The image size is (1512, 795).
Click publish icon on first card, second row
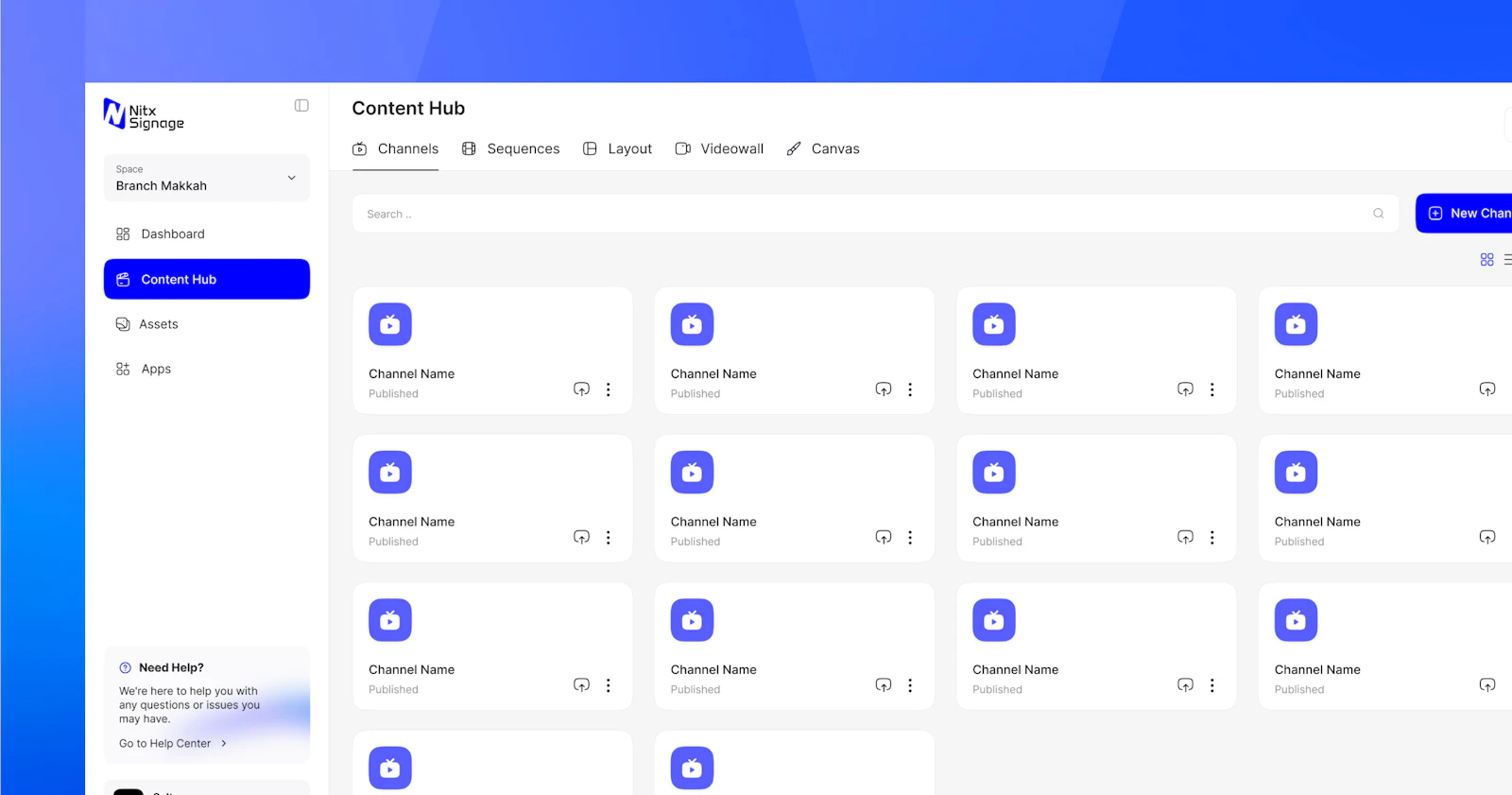coord(581,537)
